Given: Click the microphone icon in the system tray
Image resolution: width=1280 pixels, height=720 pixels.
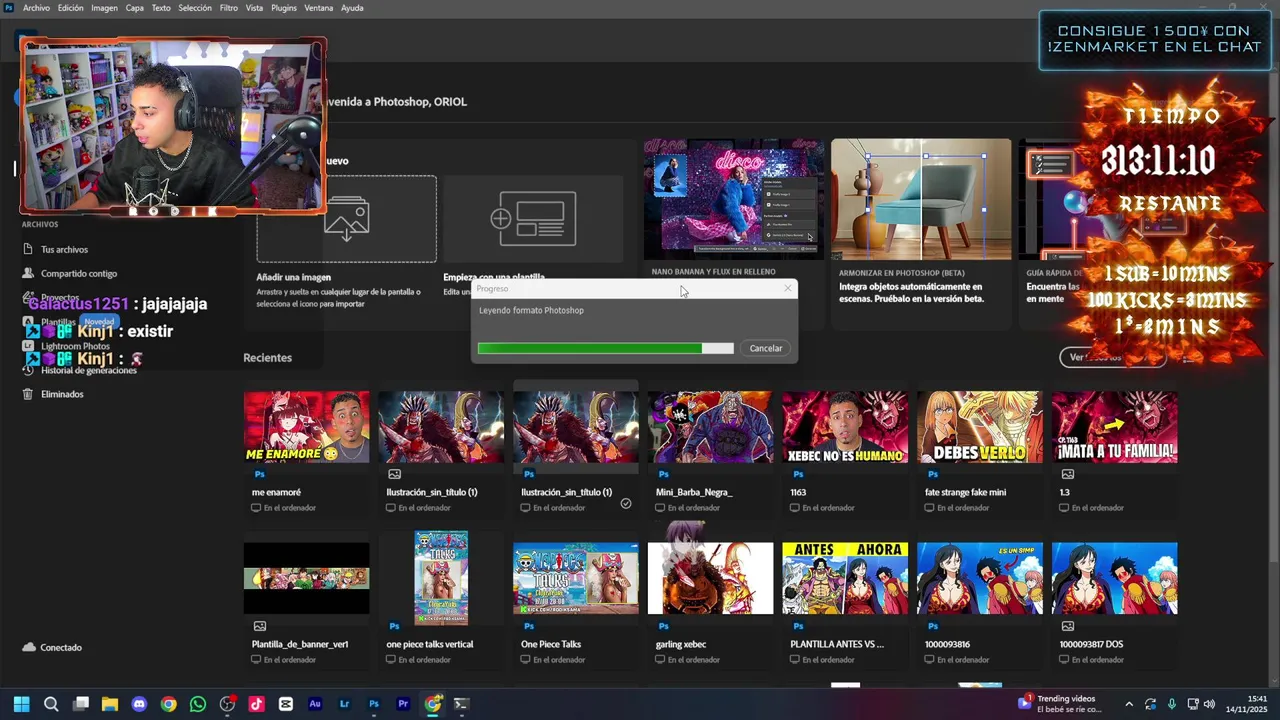Looking at the screenshot, I should (1171, 704).
